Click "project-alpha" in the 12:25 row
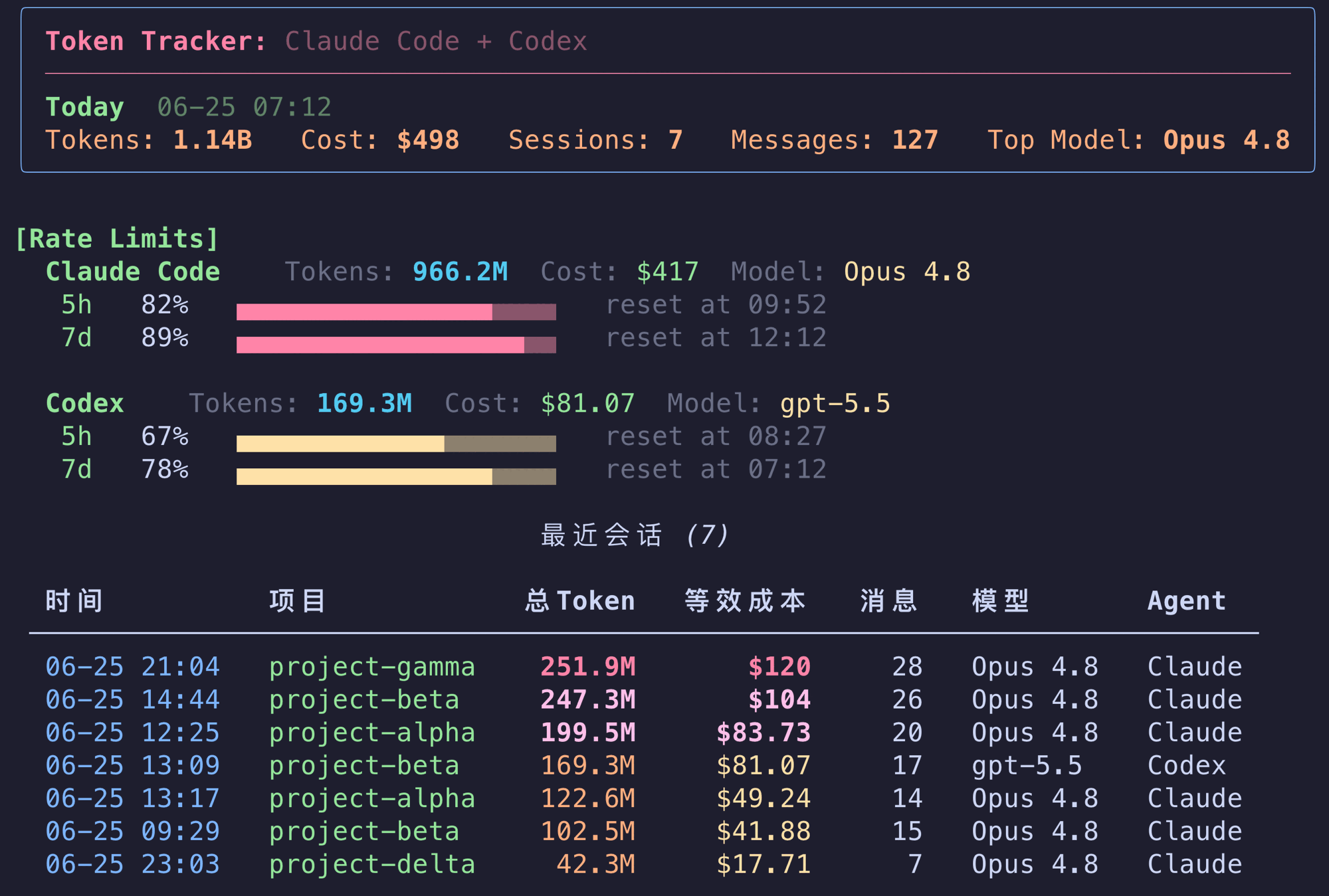Image resolution: width=1329 pixels, height=896 pixels. click(372, 732)
